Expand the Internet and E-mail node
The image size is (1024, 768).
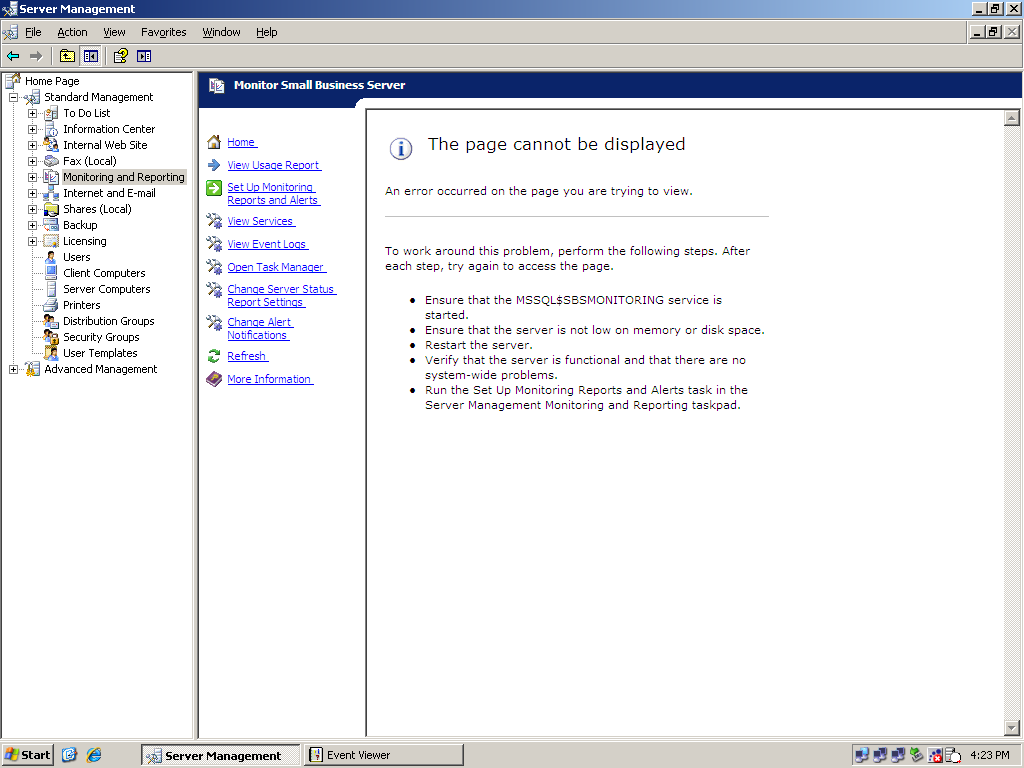tap(32, 193)
